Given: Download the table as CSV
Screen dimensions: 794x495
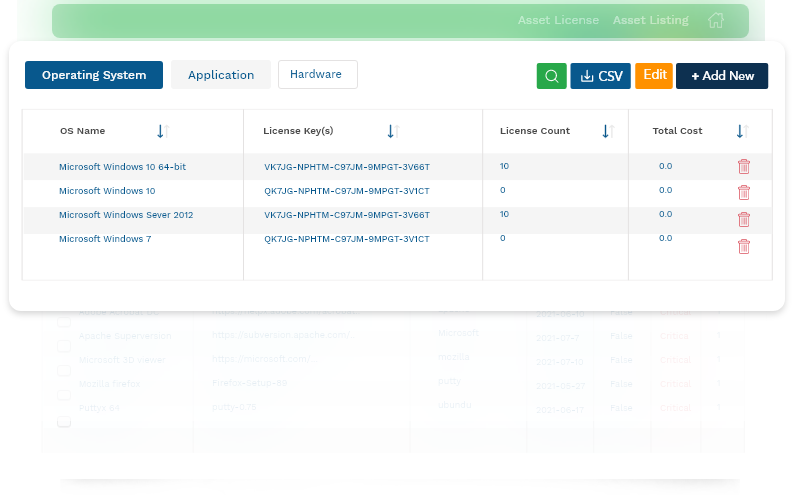Looking at the screenshot, I should pos(601,76).
